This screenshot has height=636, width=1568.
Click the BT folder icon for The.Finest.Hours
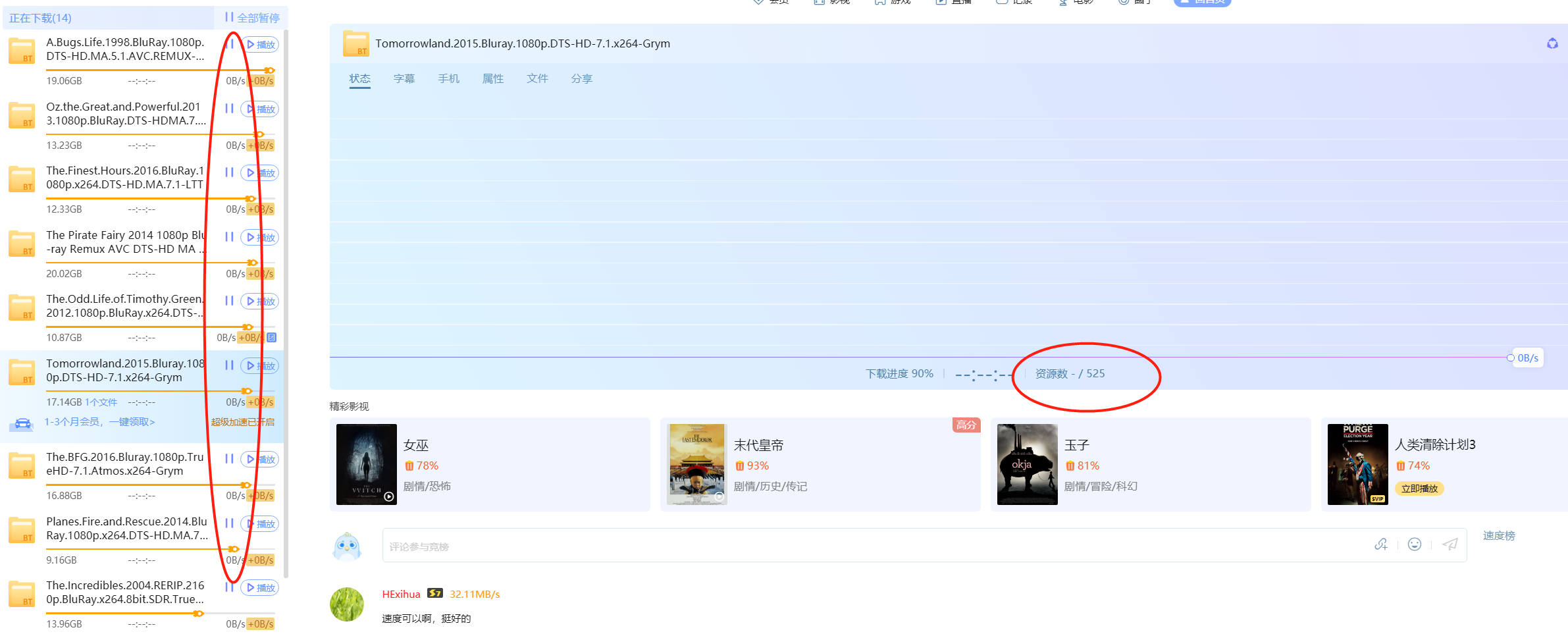[22, 179]
